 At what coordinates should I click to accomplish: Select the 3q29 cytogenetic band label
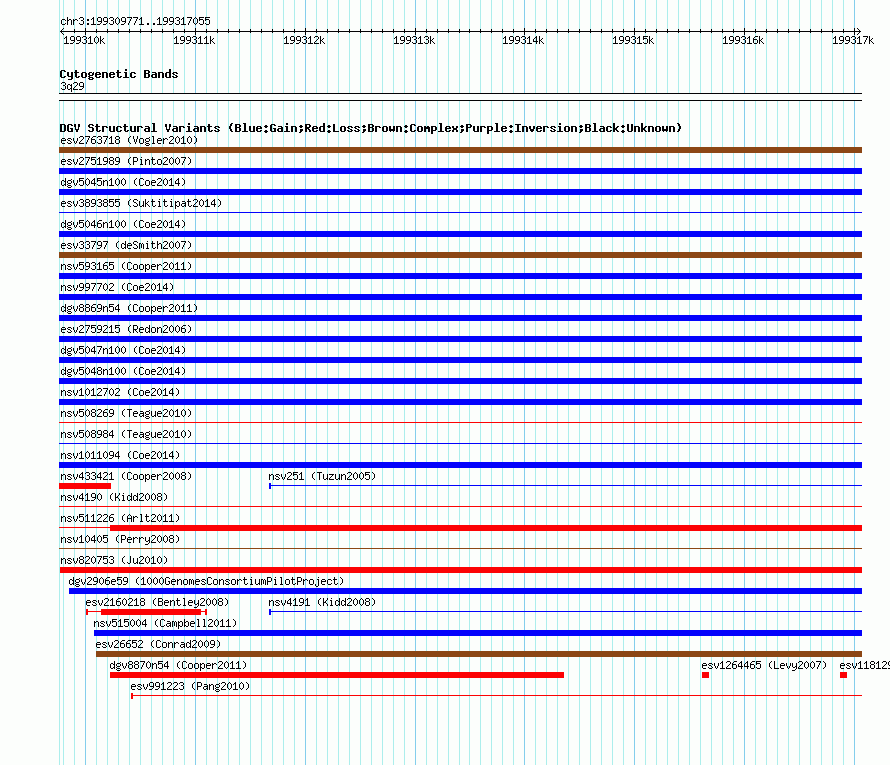point(72,86)
